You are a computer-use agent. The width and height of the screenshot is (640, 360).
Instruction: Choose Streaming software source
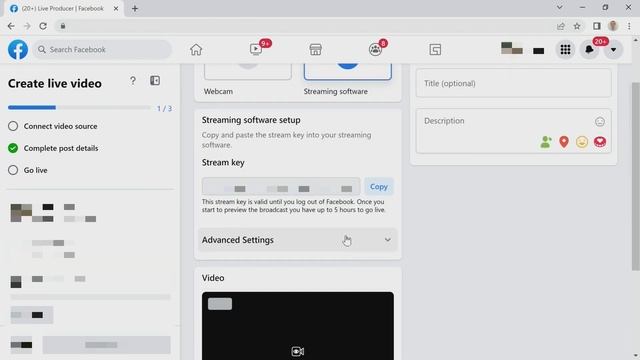click(x=347, y=80)
